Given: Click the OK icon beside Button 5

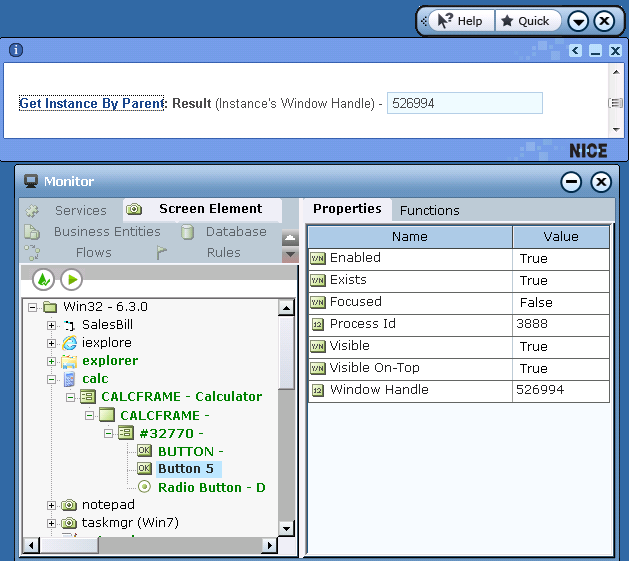Looking at the screenshot, I should 144,468.
